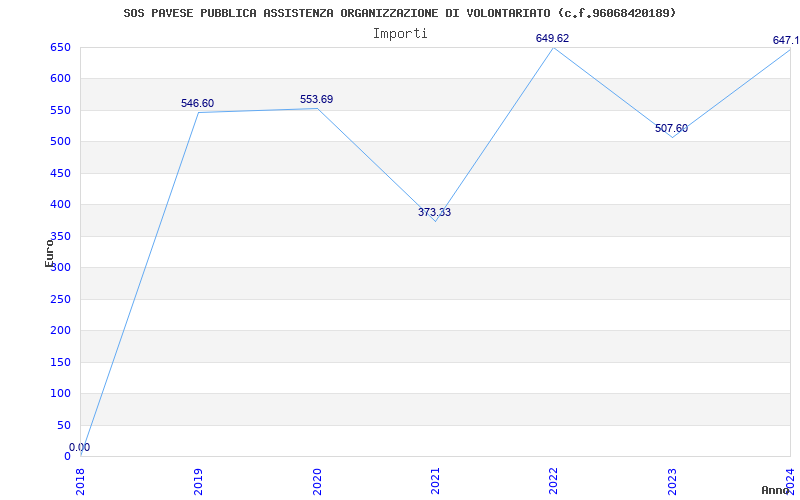Select the Euro y-axis title

(x=49, y=253)
